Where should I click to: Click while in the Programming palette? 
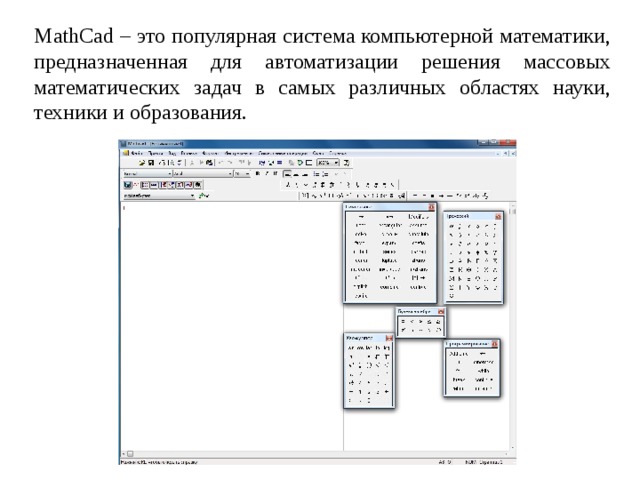pos(483,371)
